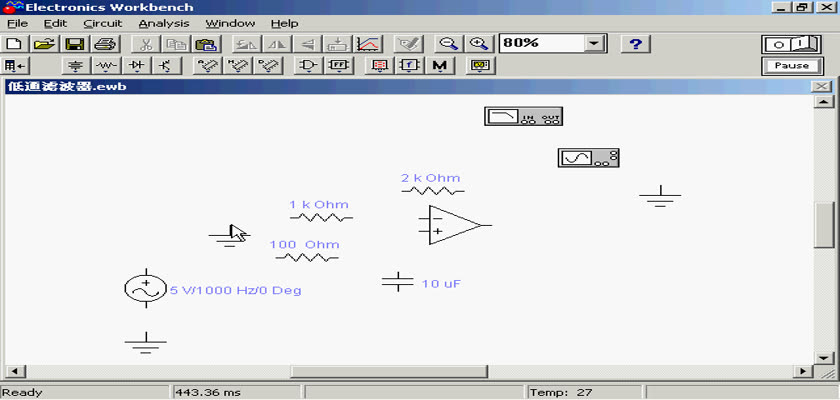Close the 低通滤波器.ewb circuit window
840x400 pixels.
coord(822,86)
